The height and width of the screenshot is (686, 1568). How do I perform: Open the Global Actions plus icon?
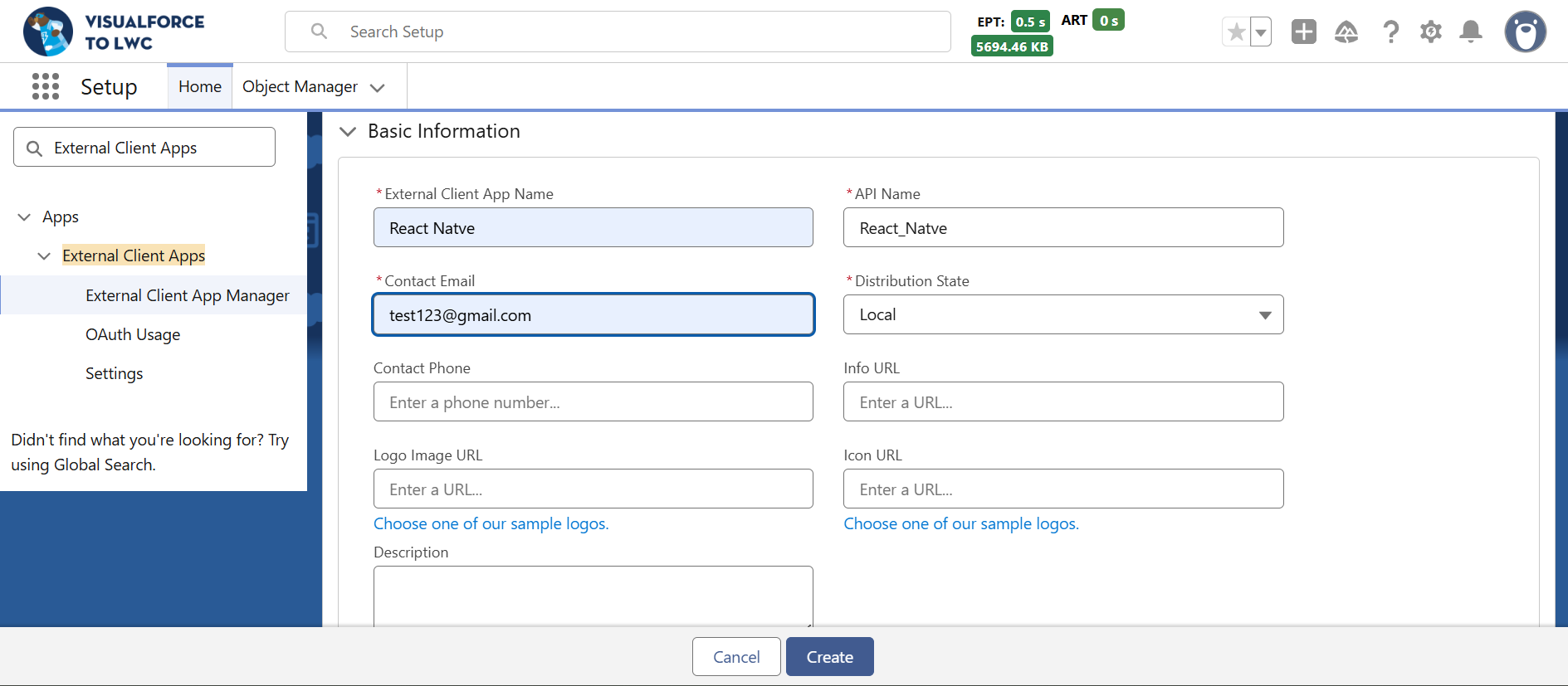pyautogui.click(x=1303, y=32)
